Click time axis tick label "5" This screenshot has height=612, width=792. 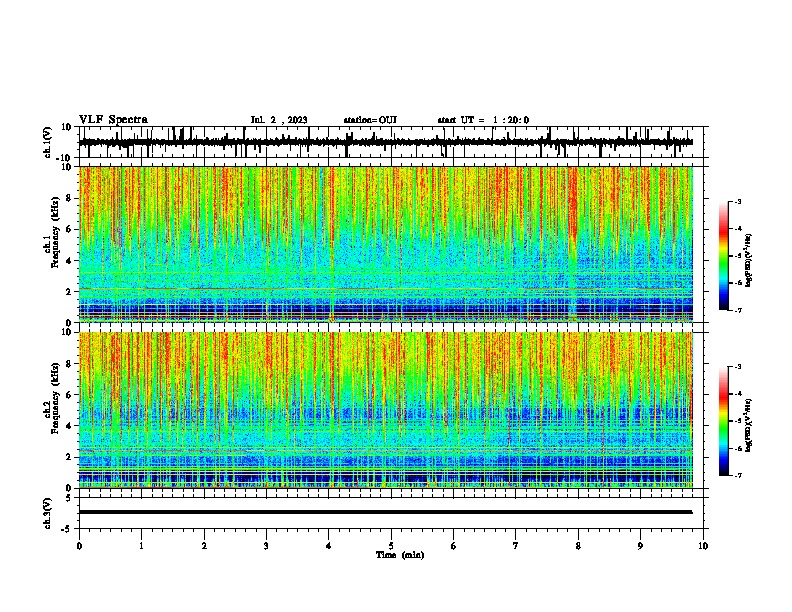point(391,546)
